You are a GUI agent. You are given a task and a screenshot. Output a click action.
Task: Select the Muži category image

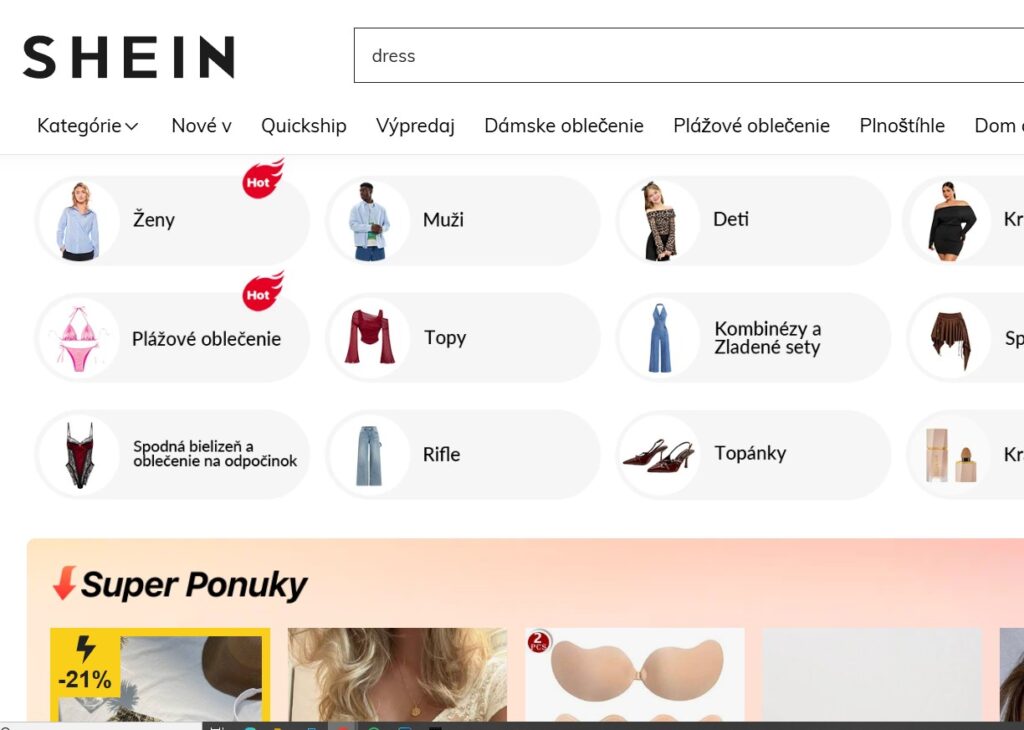pyautogui.click(x=370, y=221)
